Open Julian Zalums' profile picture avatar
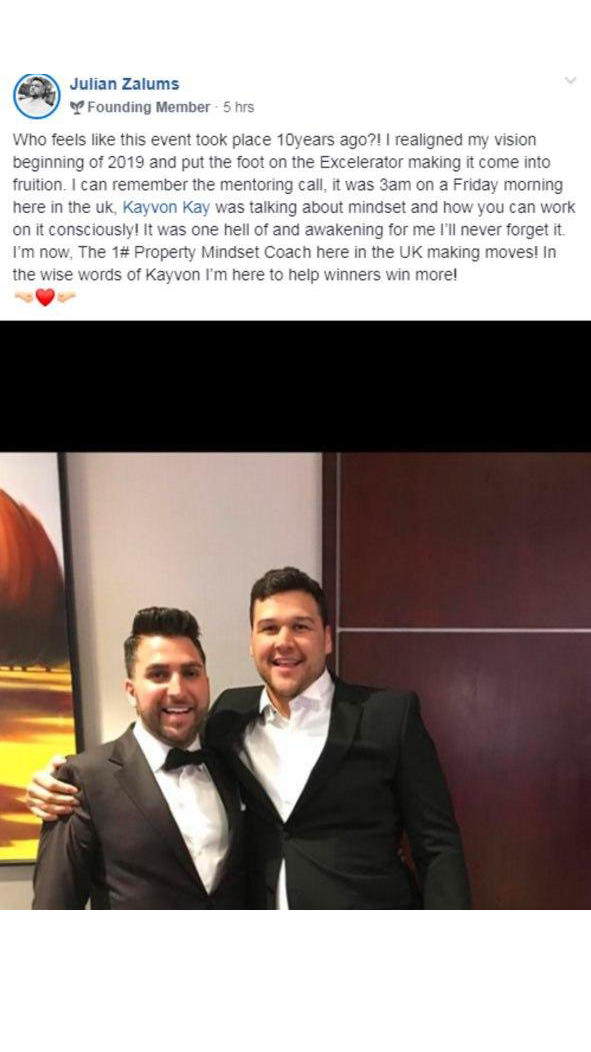Image resolution: width=591 pixels, height=1052 pixels. (x=36, y=96)
